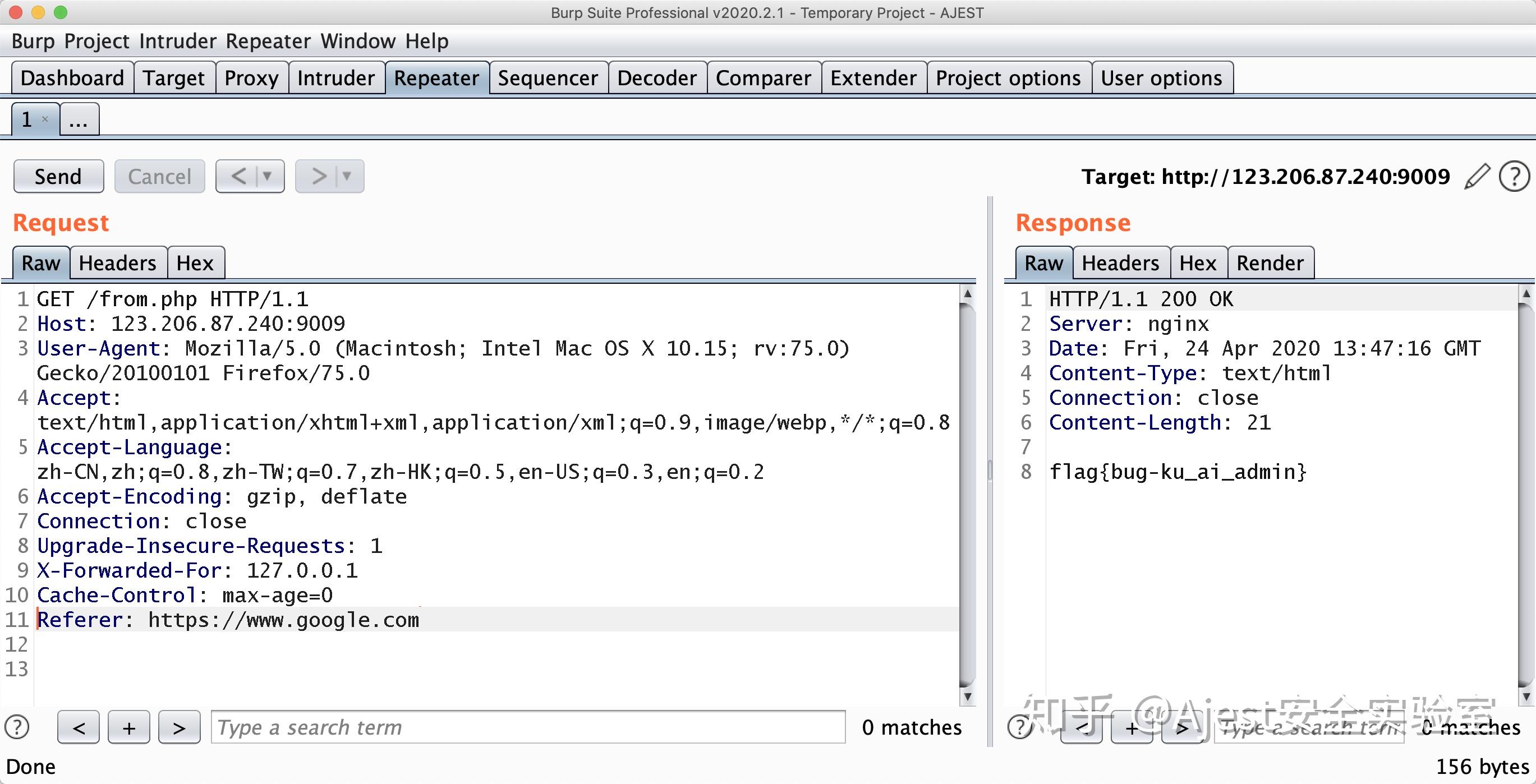This screenshot has width=1536, height=784.
Task: Click the request search previous match button
Action: coord(79,727)
